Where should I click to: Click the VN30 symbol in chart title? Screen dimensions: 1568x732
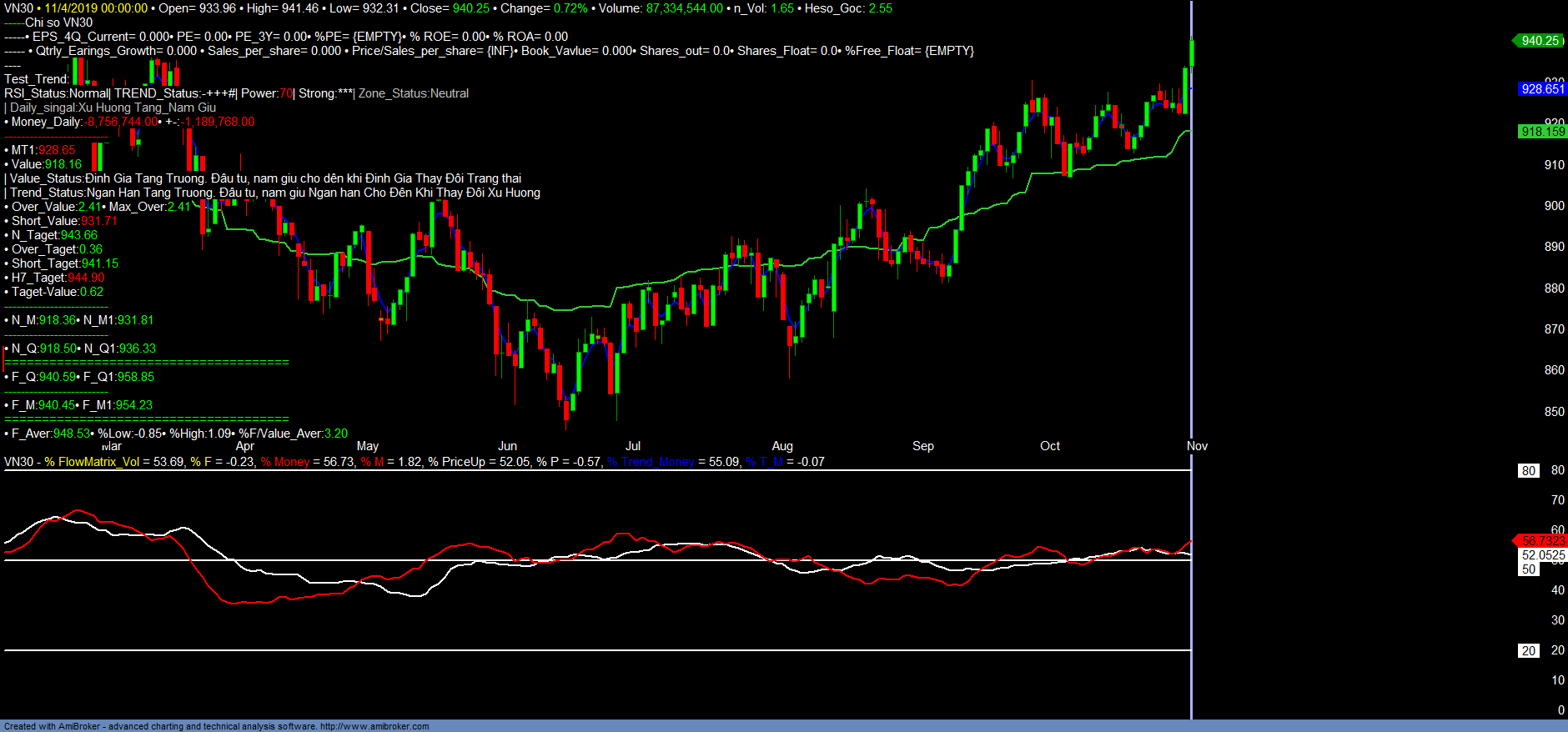18,8
